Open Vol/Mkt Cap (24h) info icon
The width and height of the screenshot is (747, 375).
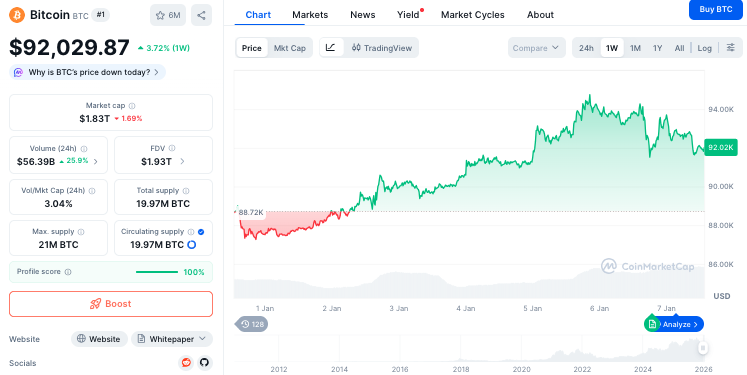(92, 191)
